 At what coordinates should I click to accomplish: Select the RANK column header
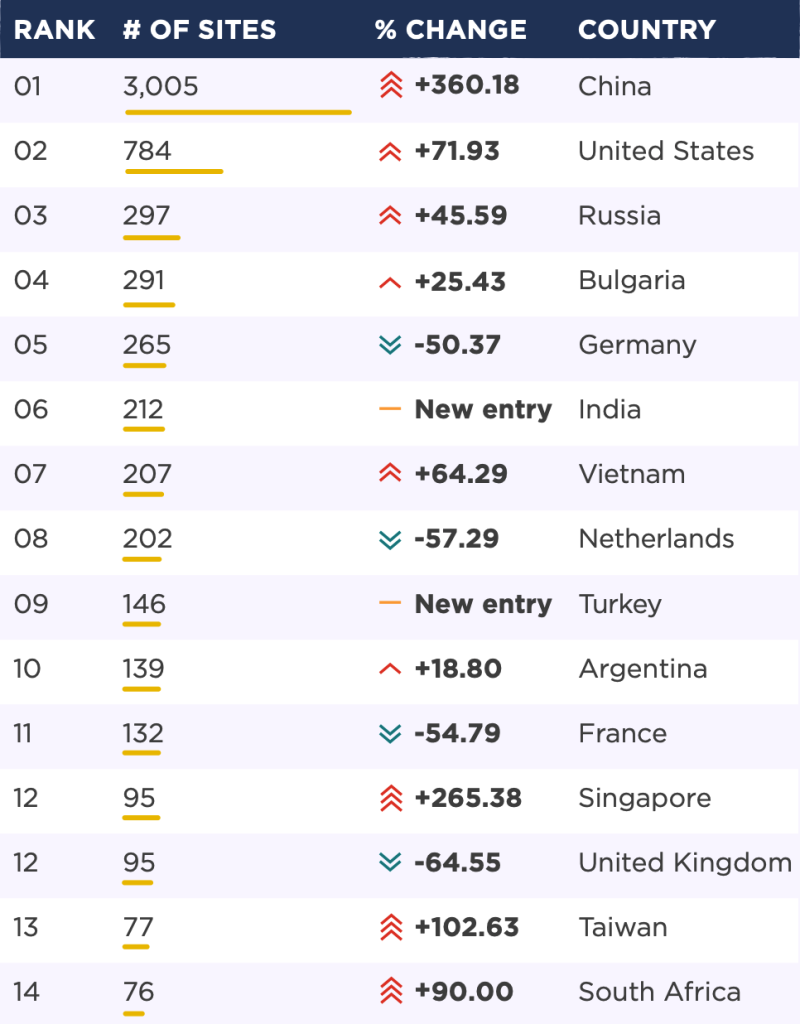(x=54, y=30)
